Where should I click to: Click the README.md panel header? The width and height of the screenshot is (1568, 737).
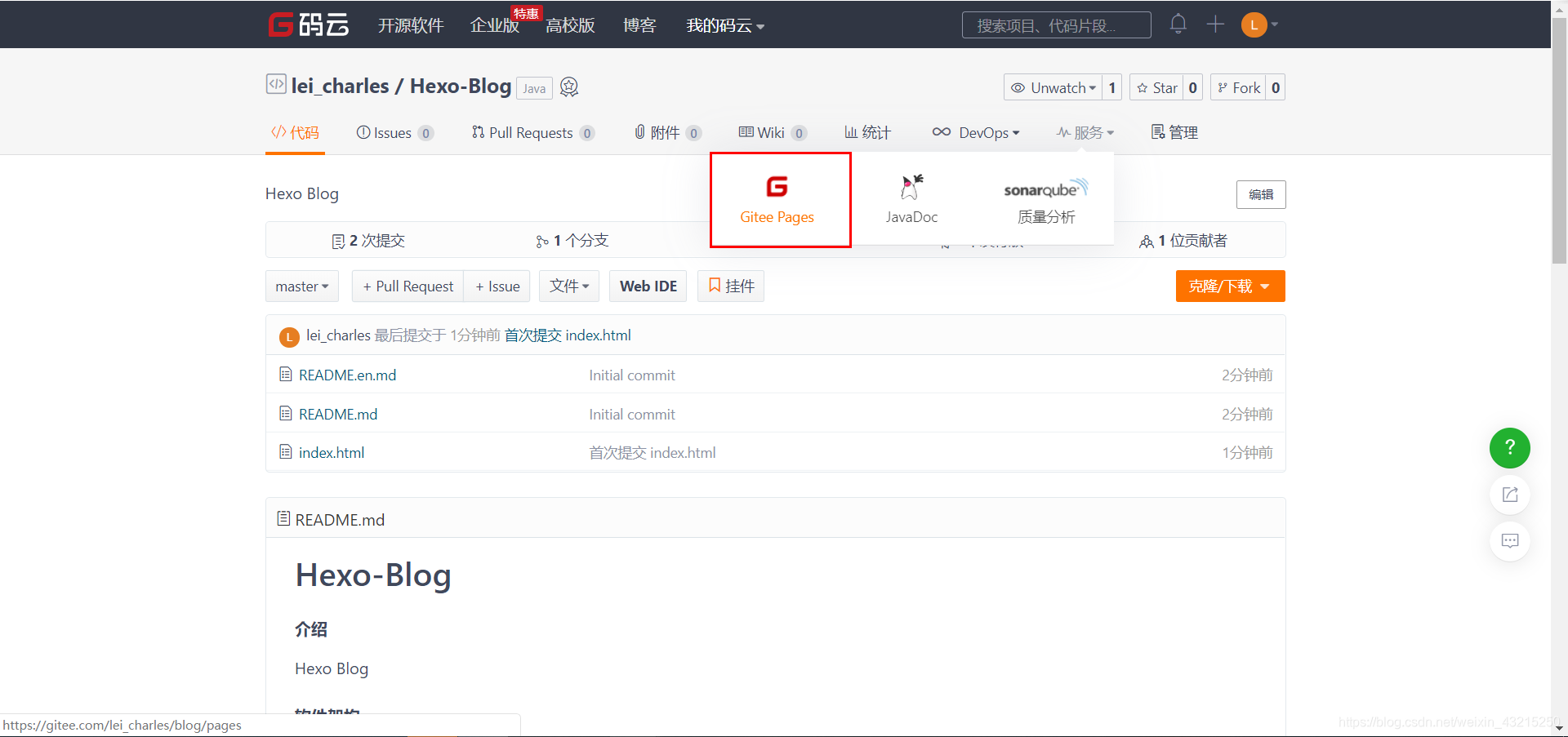click(776, 518)
